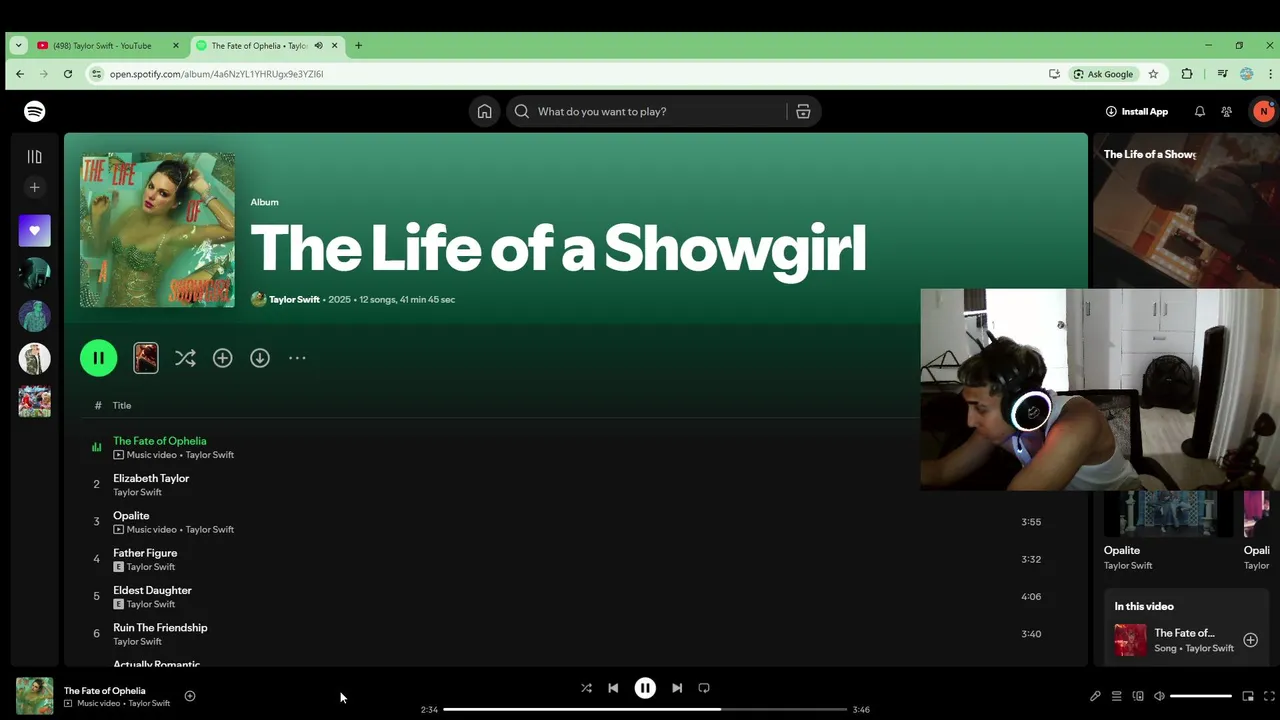Add current song to Liked Songs
This screenshot has height=720, width=1280.
coord(190,696)
